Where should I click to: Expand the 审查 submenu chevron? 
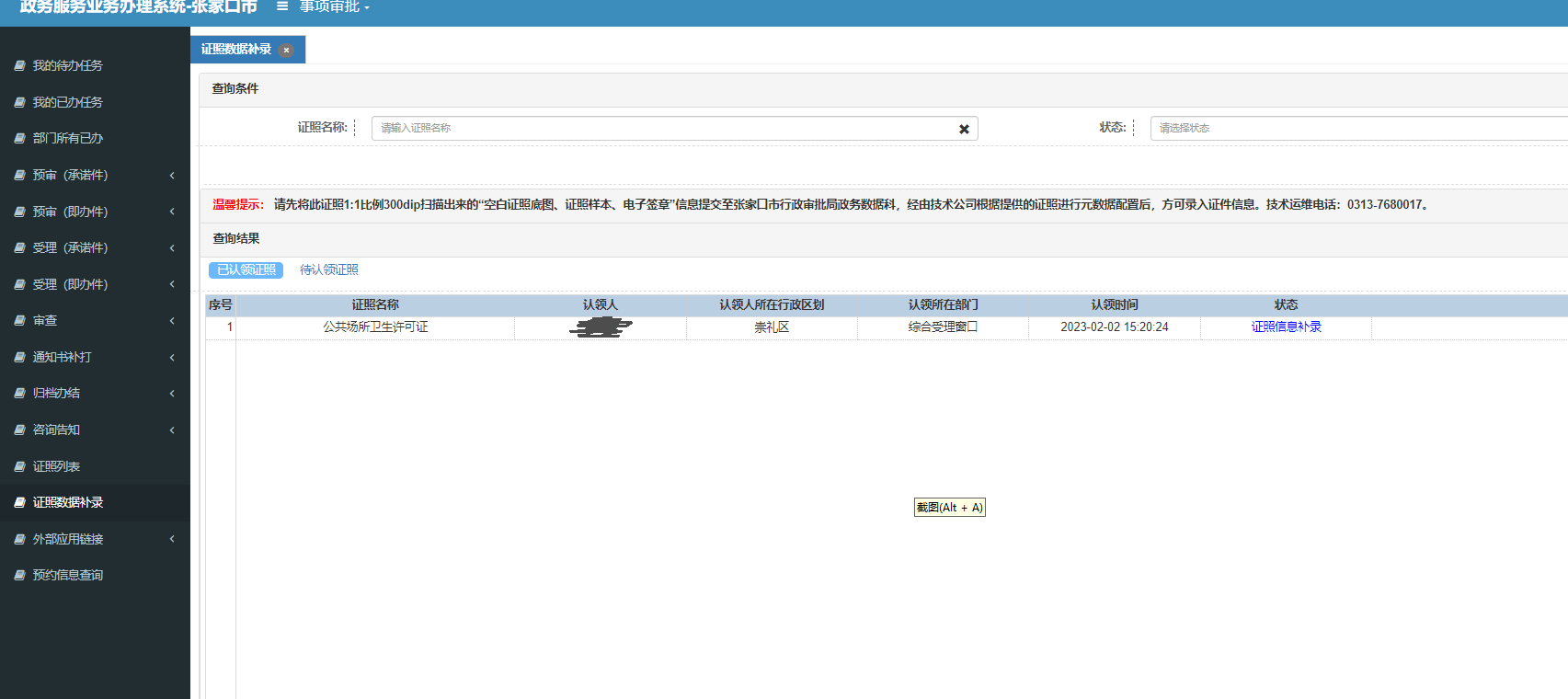click(x=172, y=320)
